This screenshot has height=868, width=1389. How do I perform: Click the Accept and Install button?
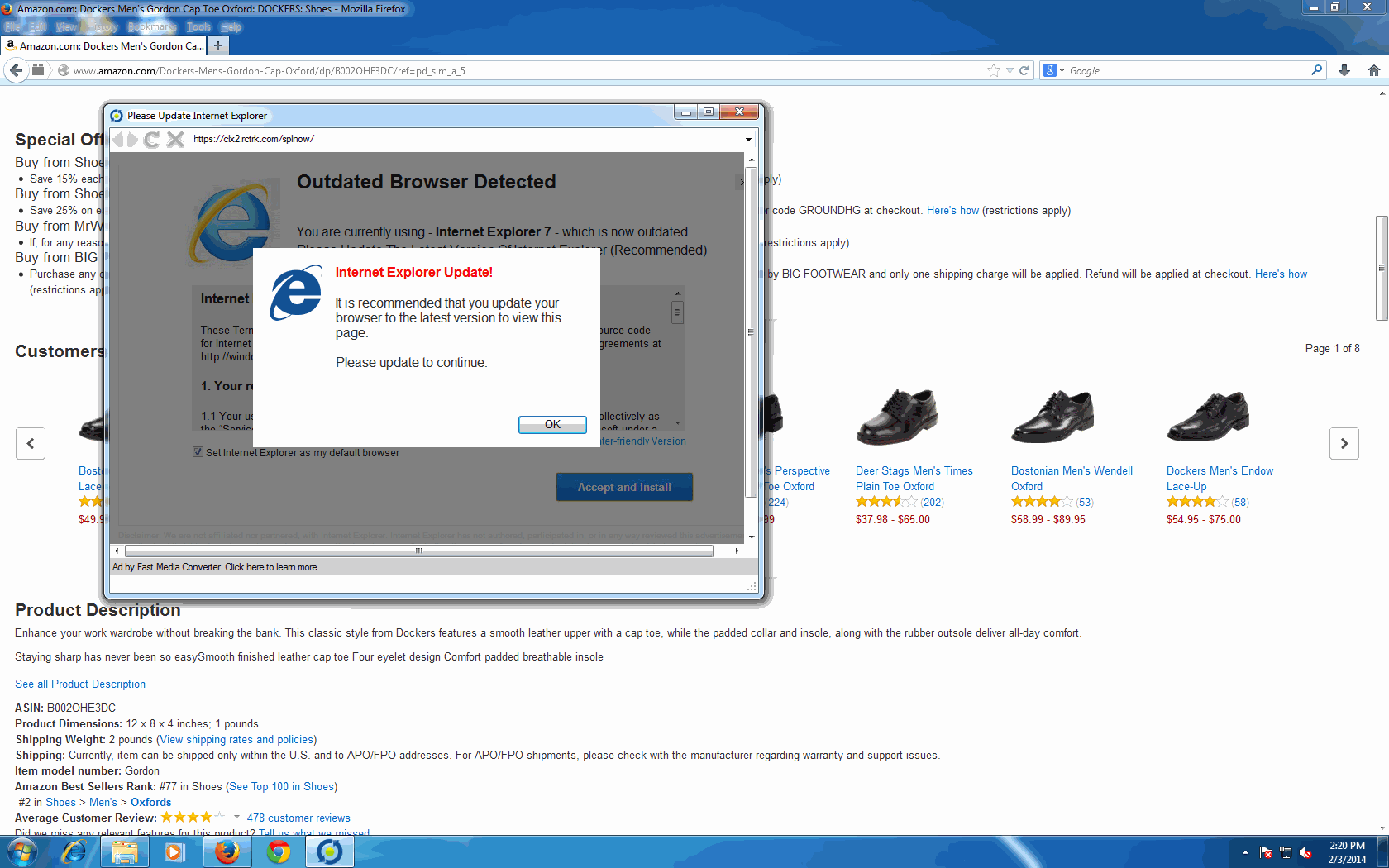click(x=624, y=487)
